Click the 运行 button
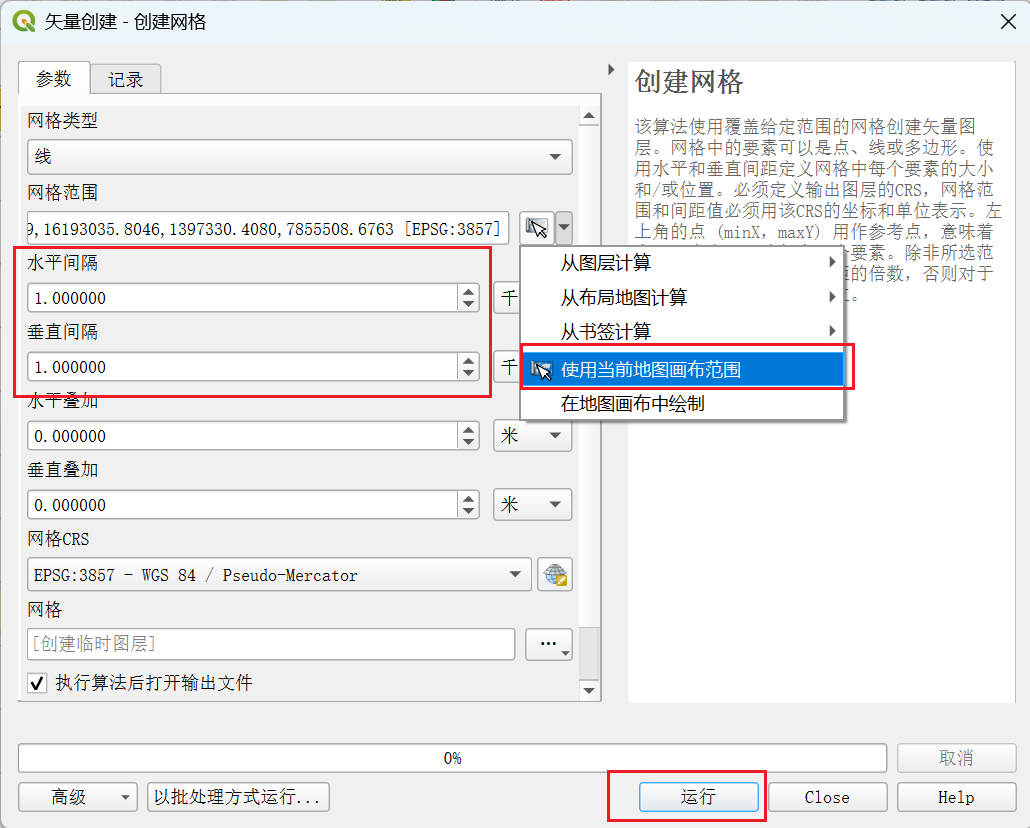 (x=698, y=797)
